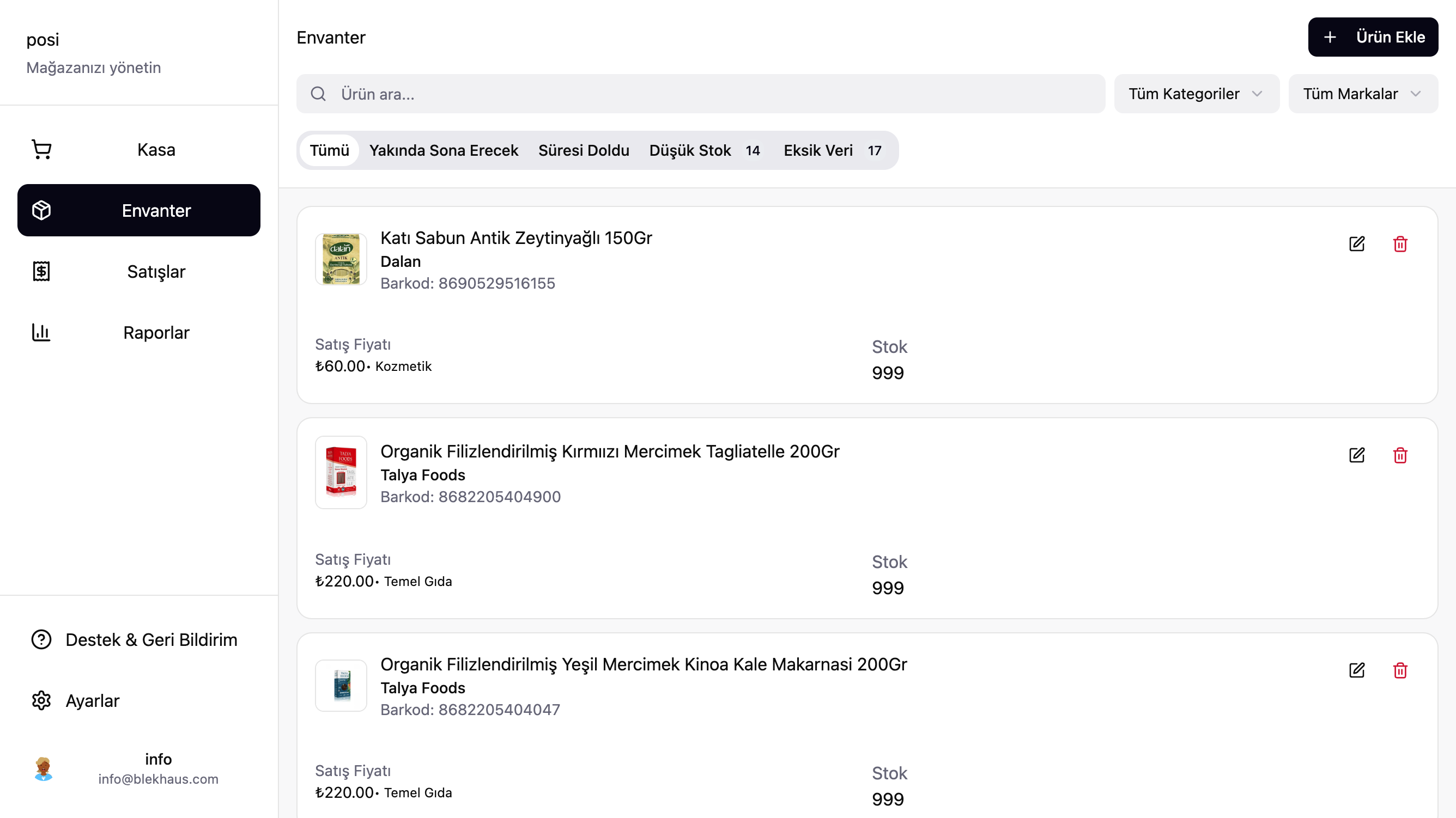Delete the Katı Sabun Antik Zeytinyağlı product
This screenshot has height=818, width=1456.
(x=1400, y=244)
